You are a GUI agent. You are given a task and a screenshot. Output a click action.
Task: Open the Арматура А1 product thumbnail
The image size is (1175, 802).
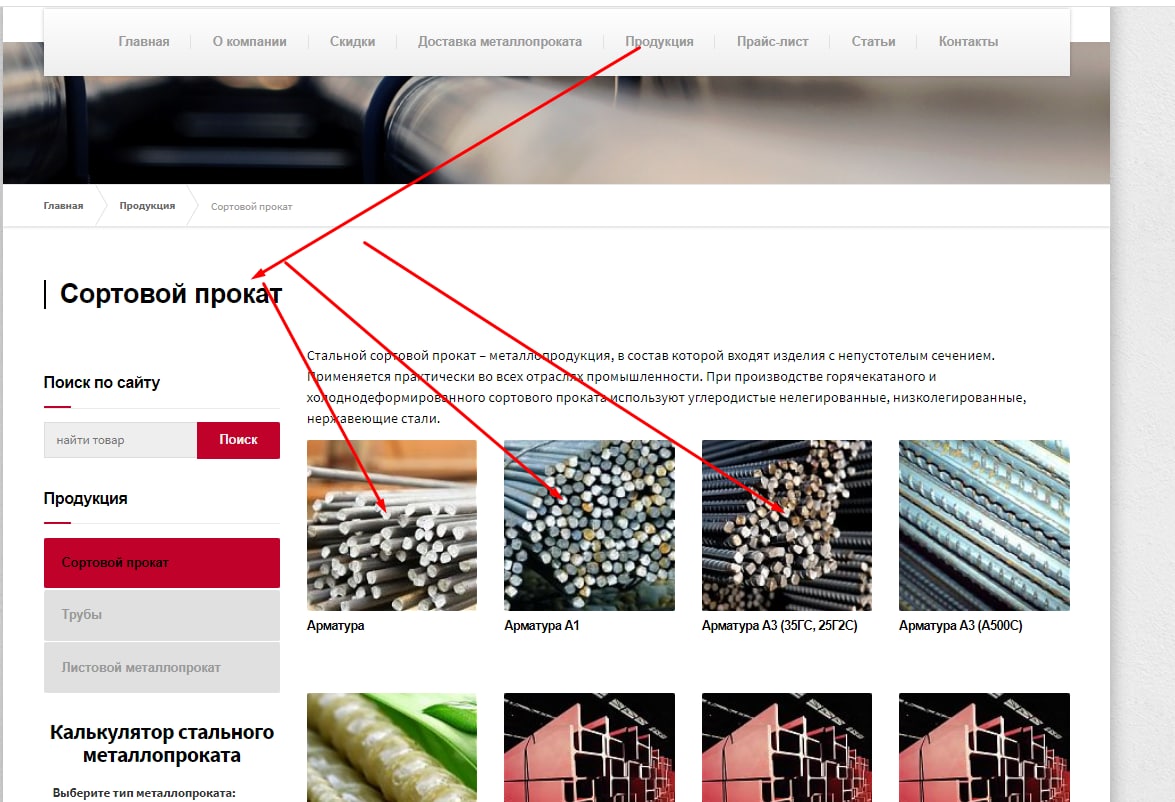click(589, 525)
